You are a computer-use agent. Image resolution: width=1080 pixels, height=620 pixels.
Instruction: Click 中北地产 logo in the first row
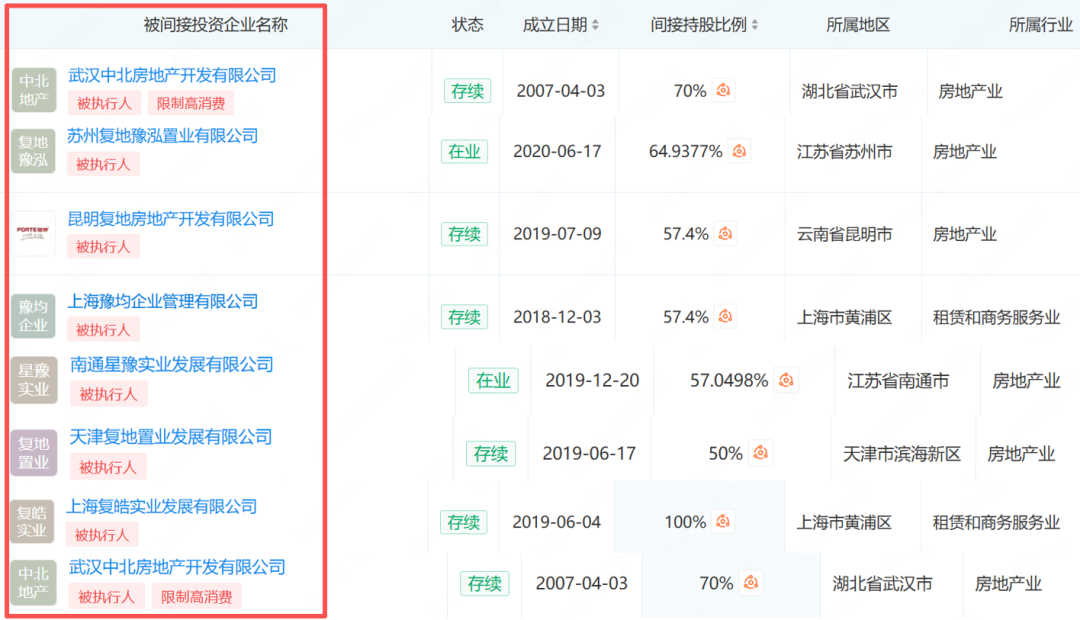click(x=34, y=90)
